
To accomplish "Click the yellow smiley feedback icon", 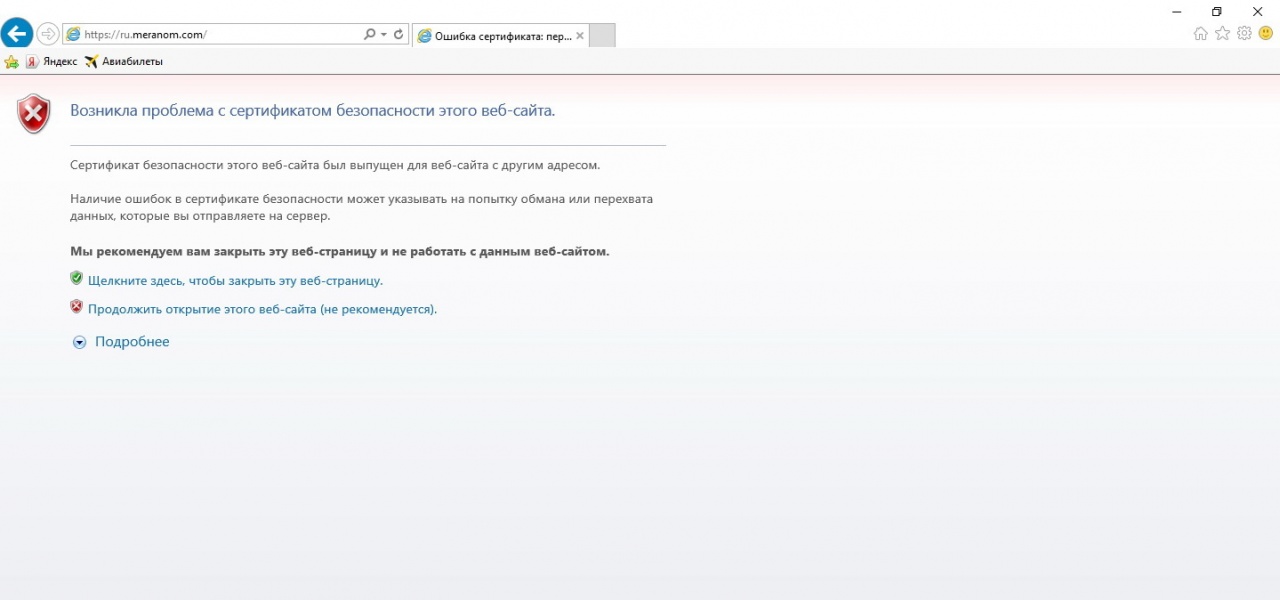I will pos(1265,33).
